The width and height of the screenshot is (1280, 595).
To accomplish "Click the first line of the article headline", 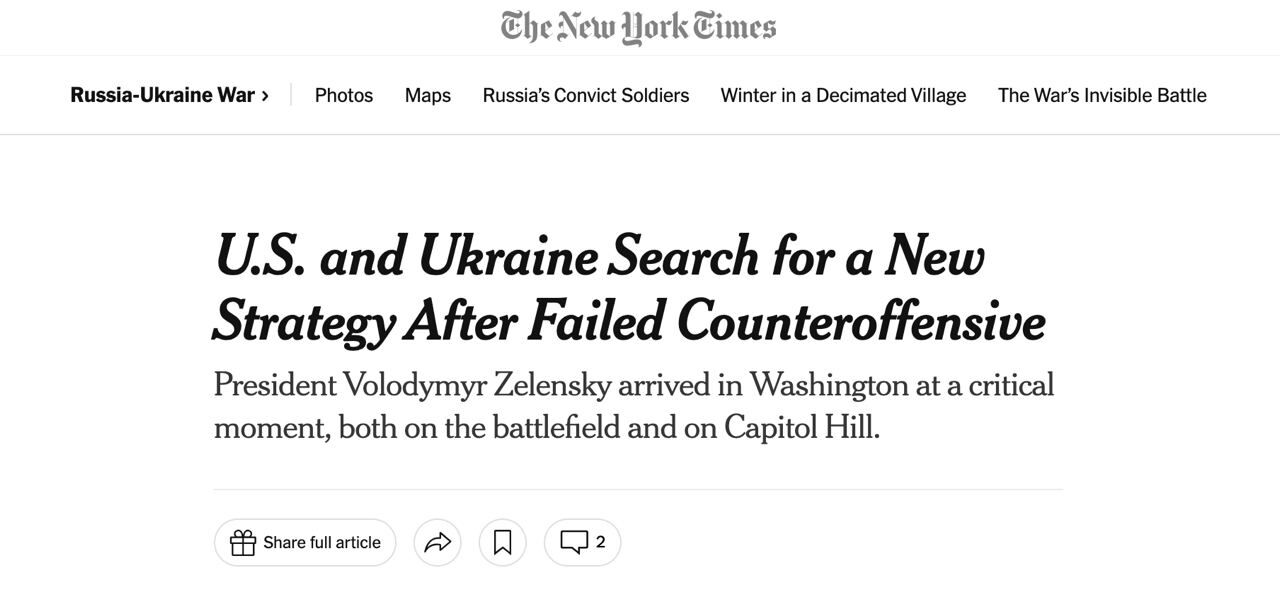I will 600,256.
